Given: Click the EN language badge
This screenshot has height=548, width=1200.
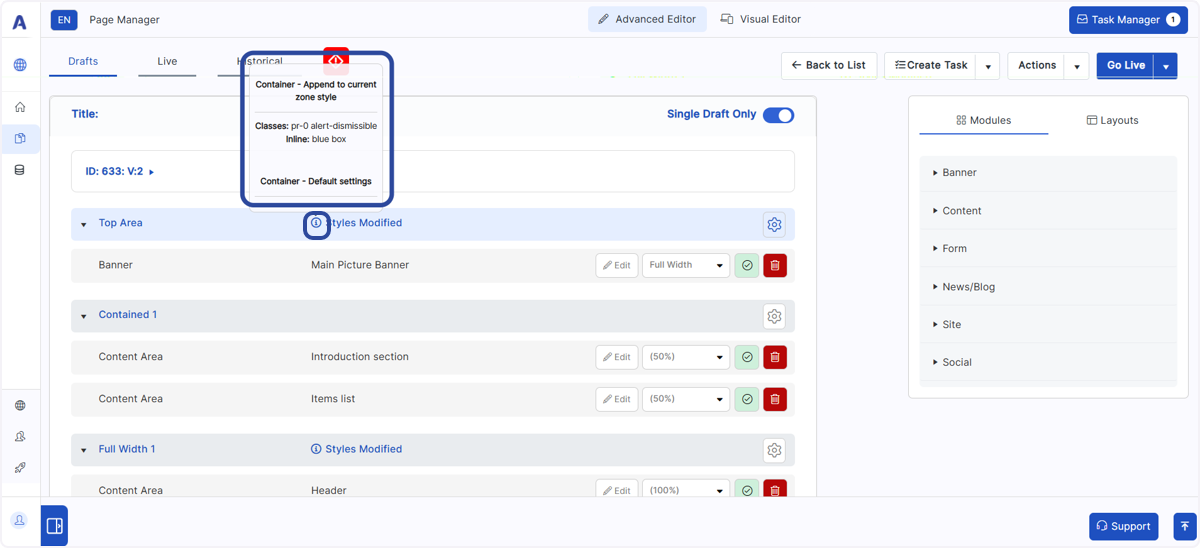Looking at the screenshot, I should pyautogui.click(x=64, y=19).
